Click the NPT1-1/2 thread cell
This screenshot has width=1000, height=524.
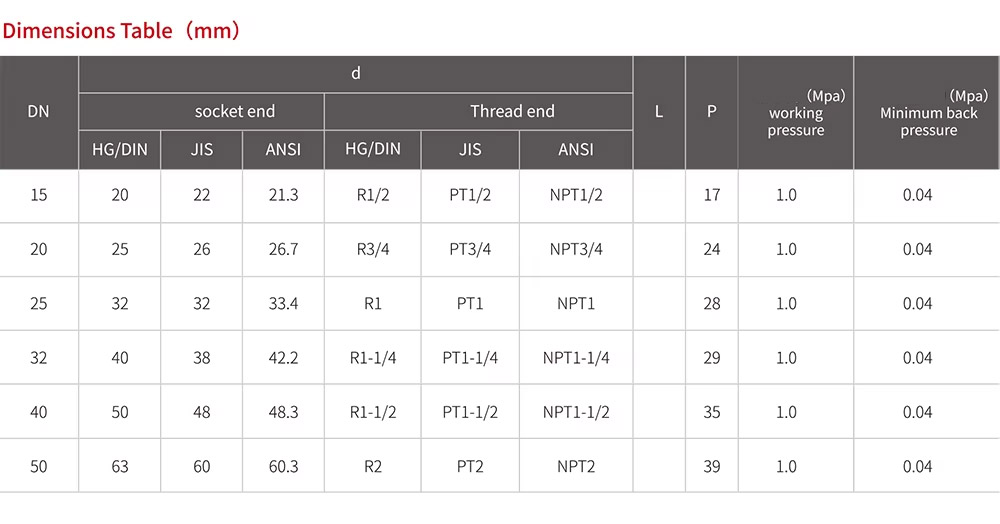[x=576, y=412]
